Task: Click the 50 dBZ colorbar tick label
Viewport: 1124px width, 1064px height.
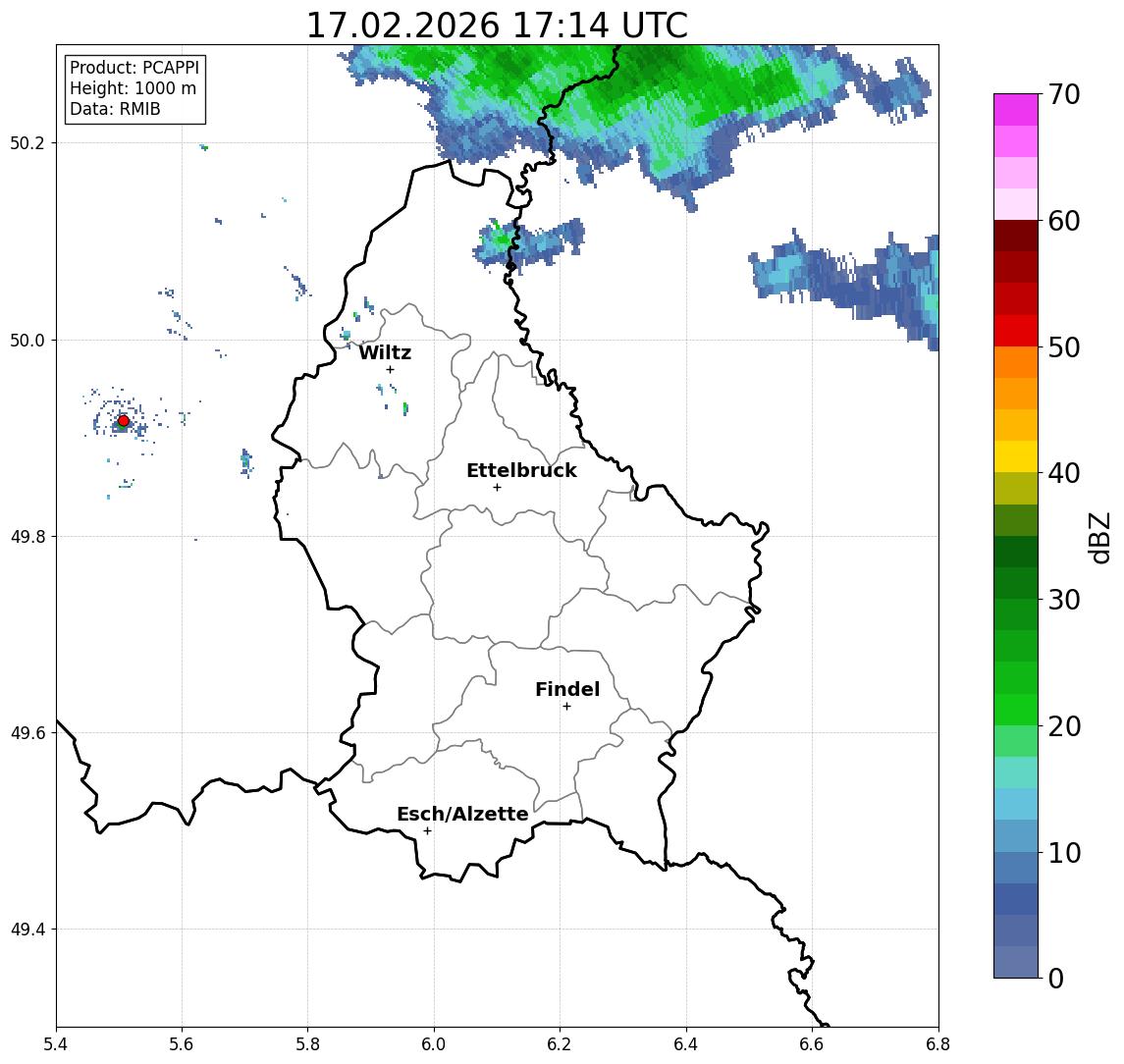Action: tap(1064, 347)
